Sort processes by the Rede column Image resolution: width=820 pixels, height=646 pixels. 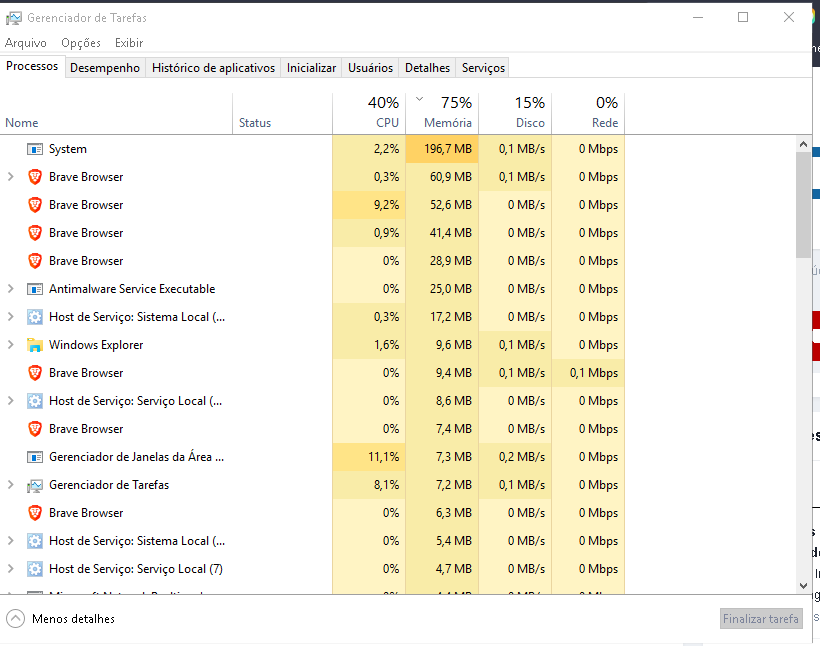(588, 114)
